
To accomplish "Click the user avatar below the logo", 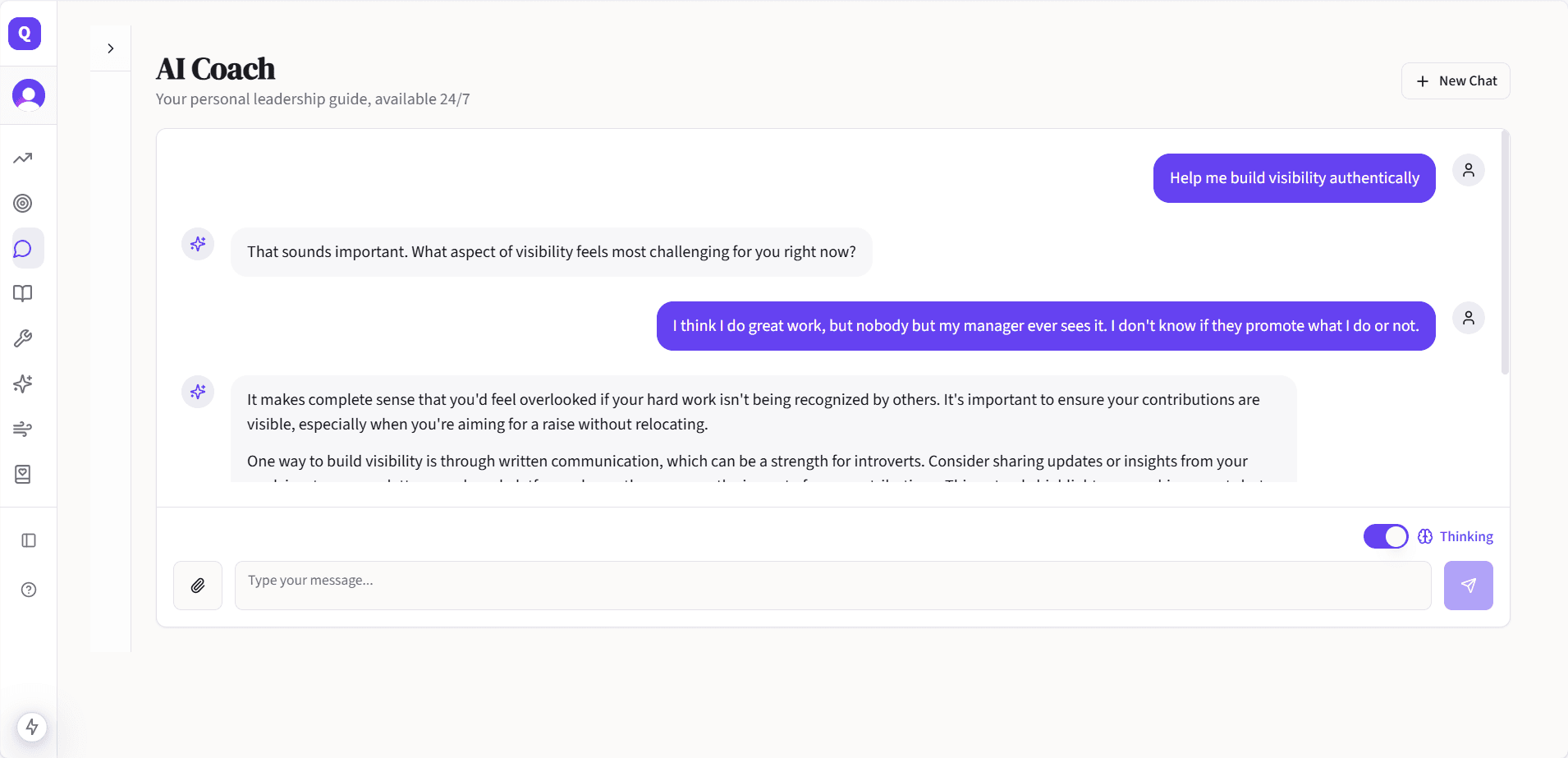I will (29, 95).
